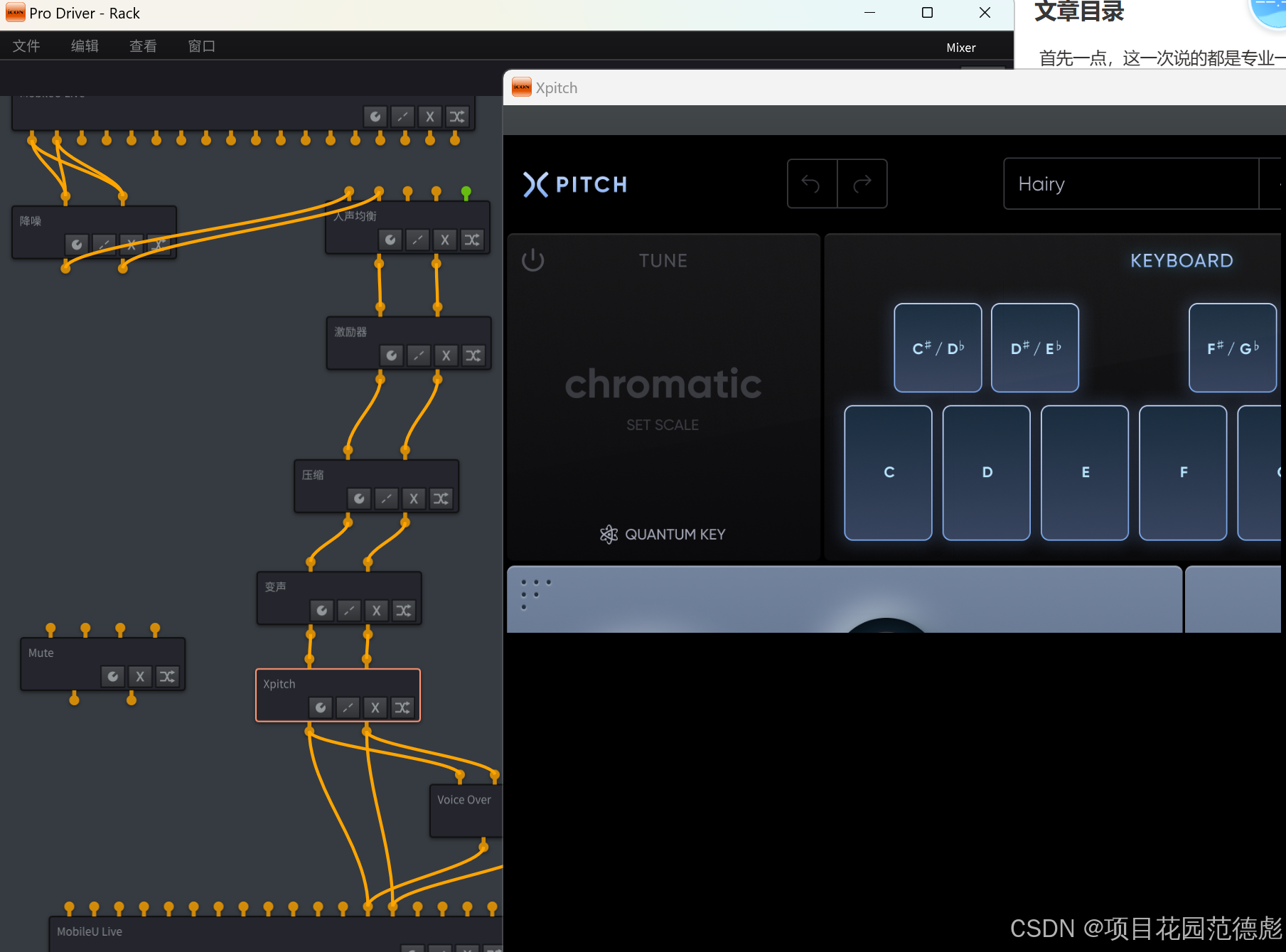Image resolution: width=1286 pixels, height=952 pixels.
Task: Click the knob icon on the 压缩 node
Action: point(359,498)
